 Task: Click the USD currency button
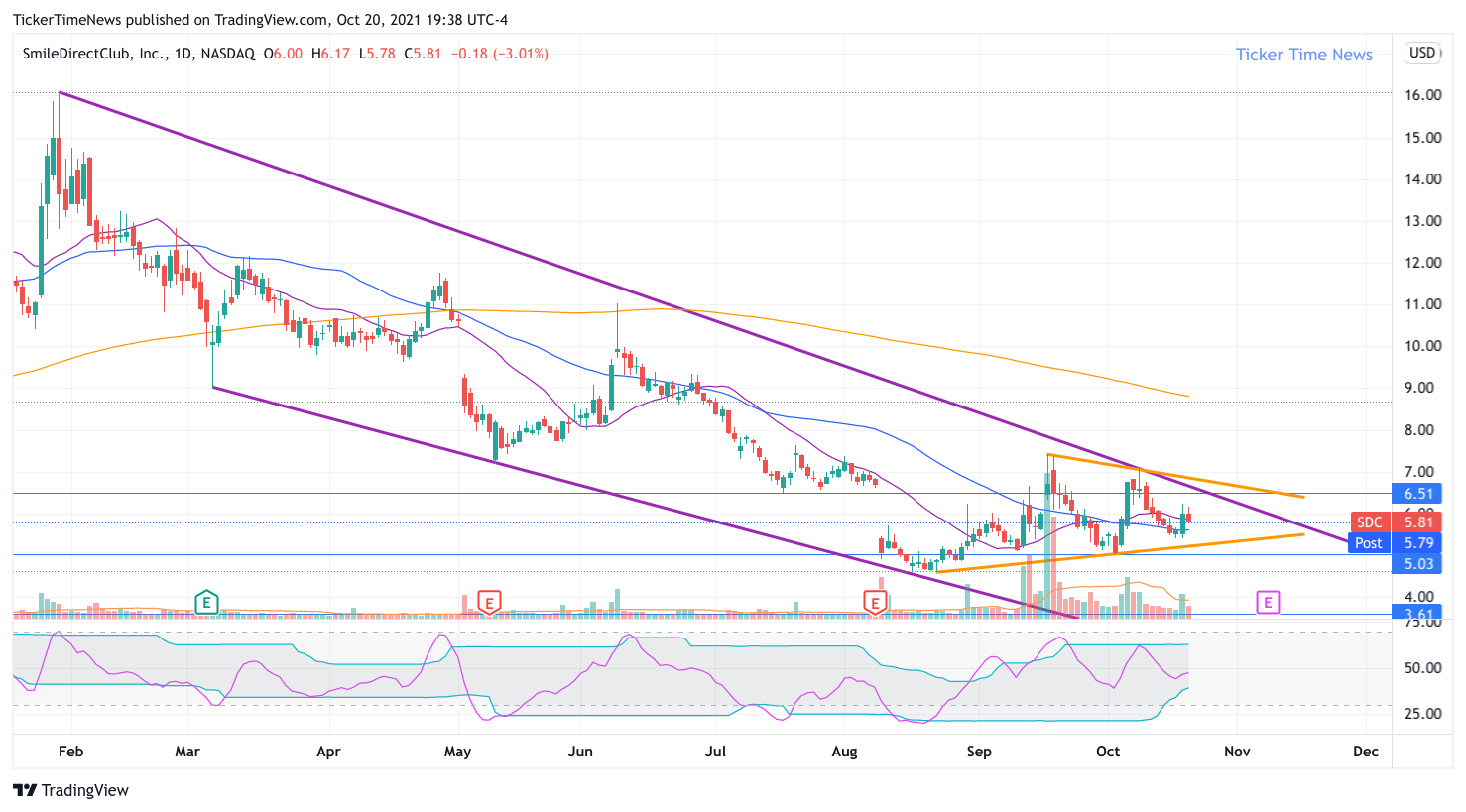pyautogui.click(x=1422, y=53)
